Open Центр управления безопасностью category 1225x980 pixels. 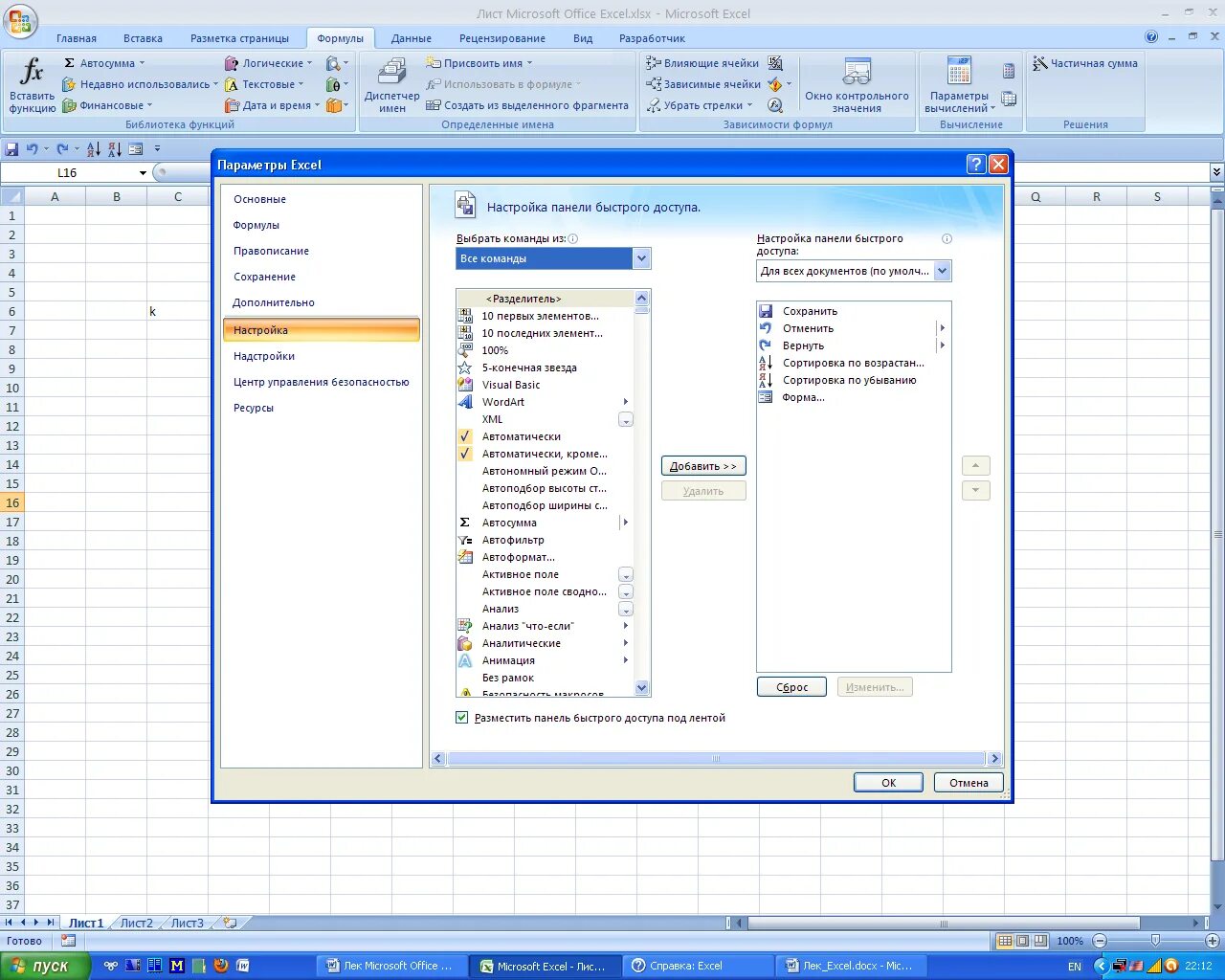(321, 382)
